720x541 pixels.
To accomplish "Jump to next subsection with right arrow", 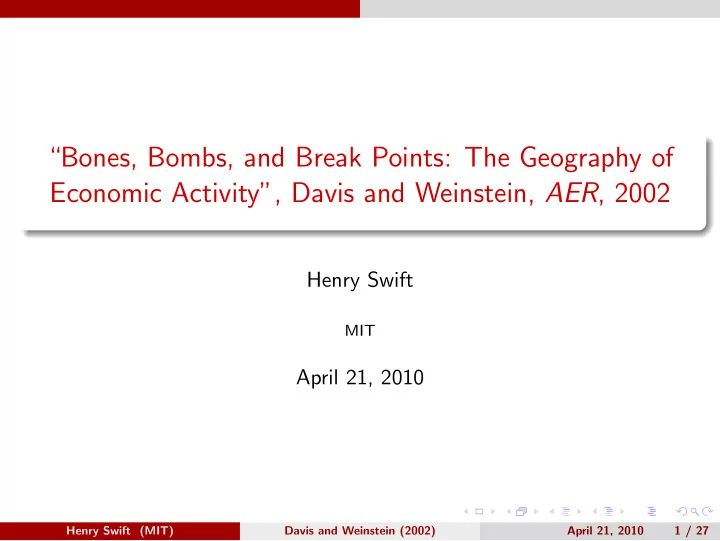I will coord(579,511).
